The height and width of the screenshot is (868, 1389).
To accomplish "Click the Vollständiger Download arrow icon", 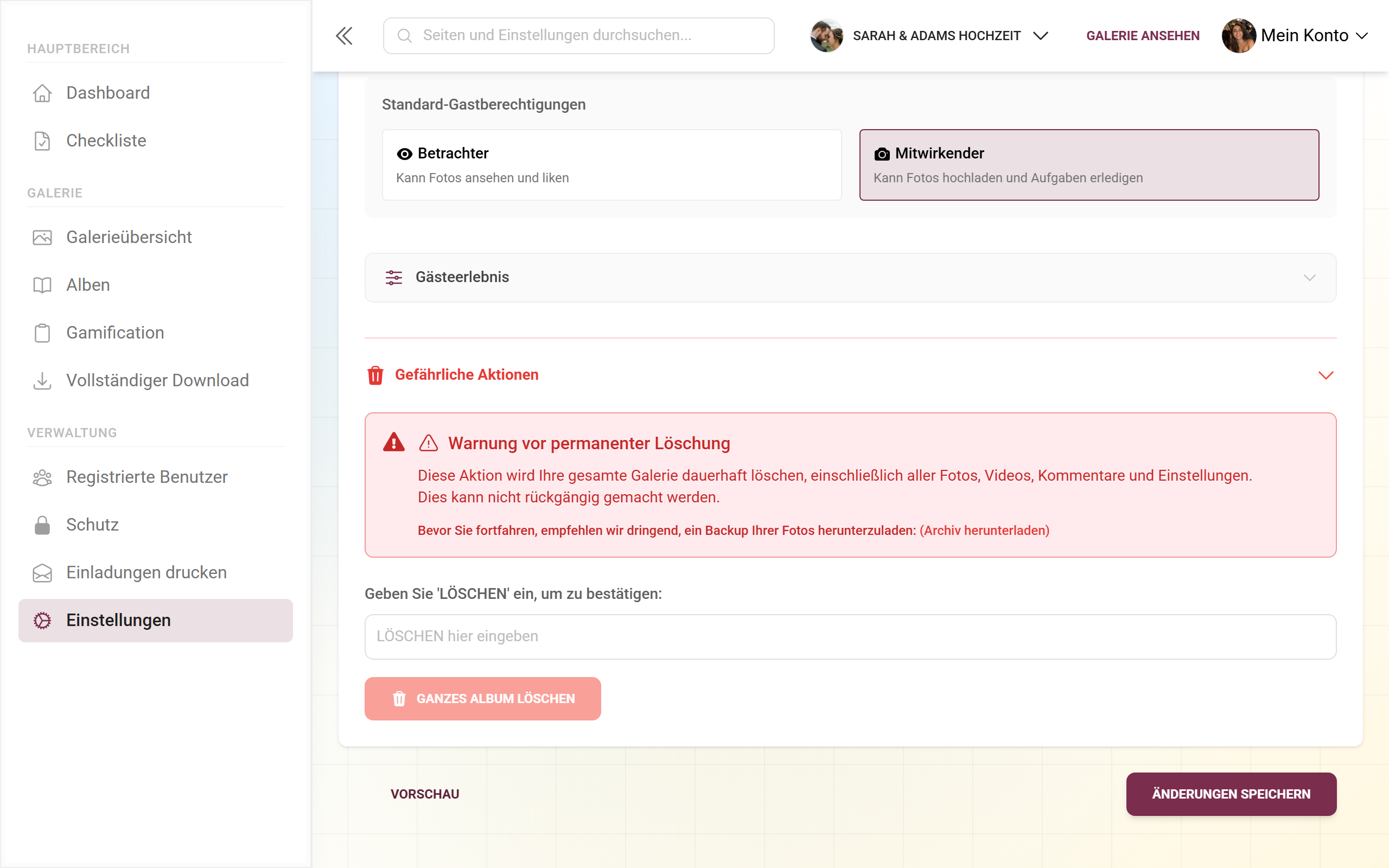I will click(42, 380).
